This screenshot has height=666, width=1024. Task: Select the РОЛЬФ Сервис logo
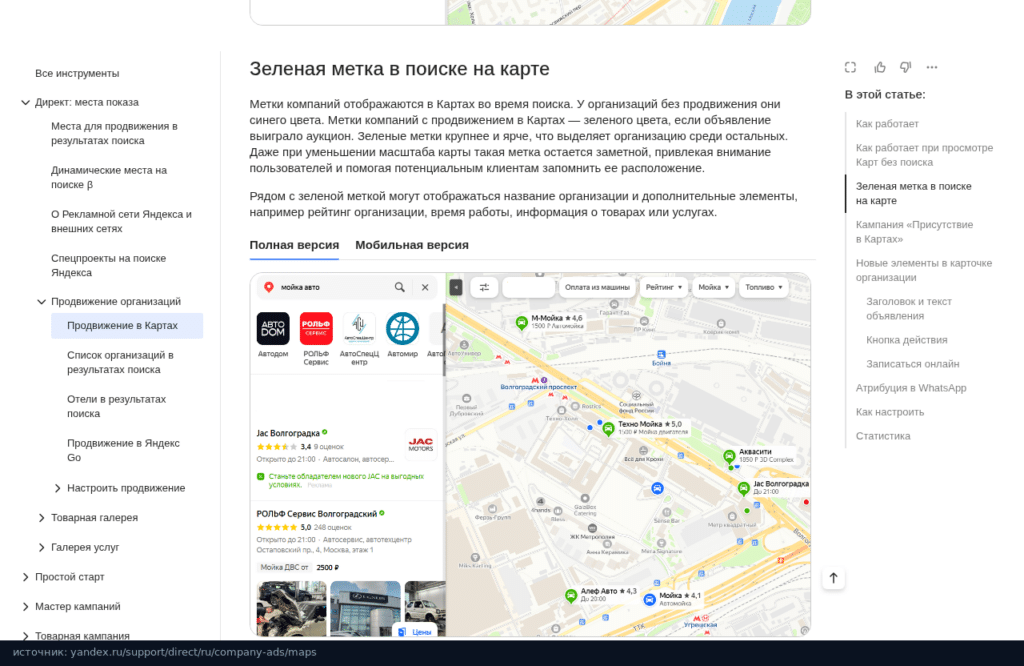click(x=316, y=328)
